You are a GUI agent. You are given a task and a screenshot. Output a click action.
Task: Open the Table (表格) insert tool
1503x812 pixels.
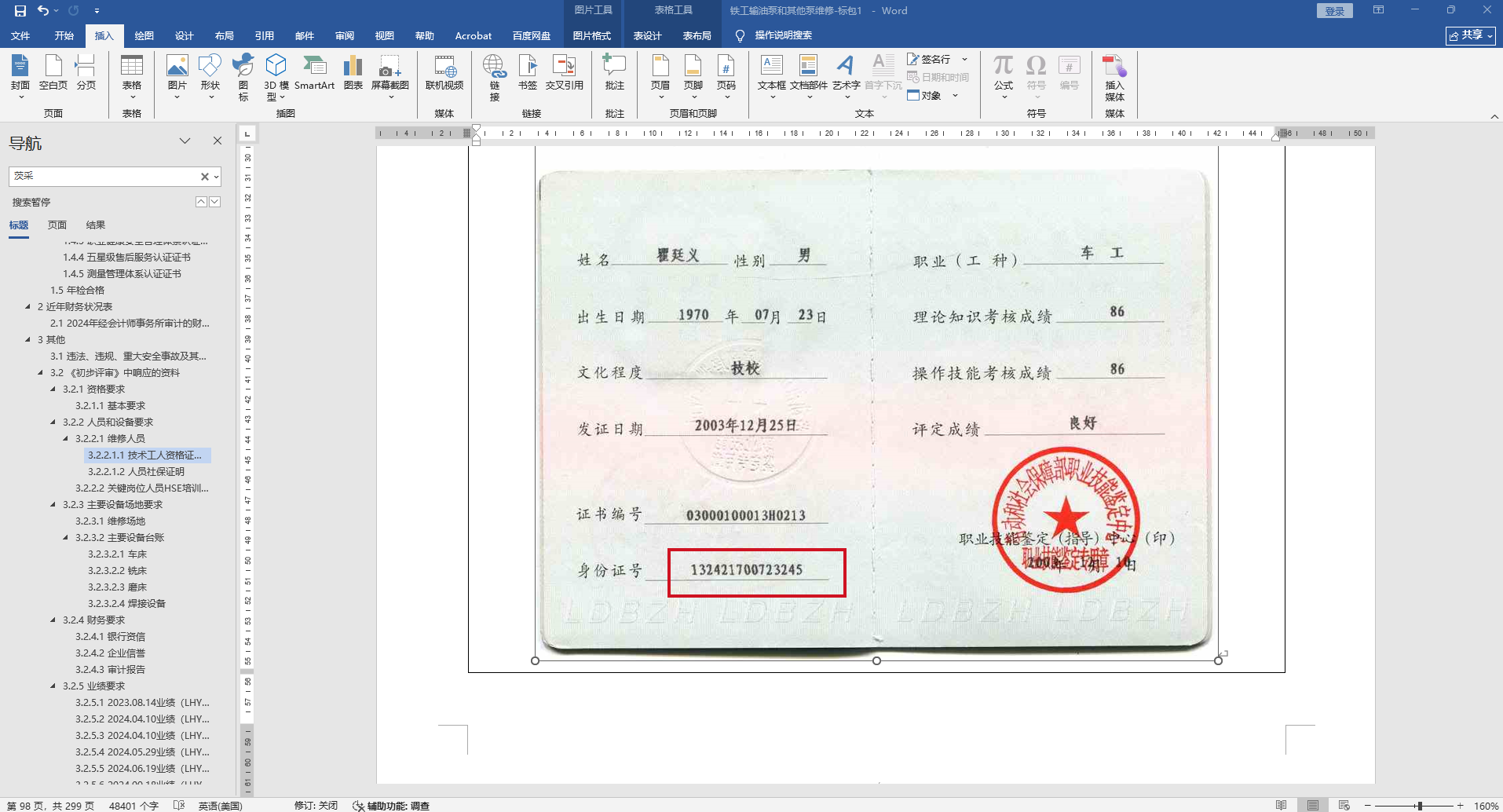(x=132, y=76)
